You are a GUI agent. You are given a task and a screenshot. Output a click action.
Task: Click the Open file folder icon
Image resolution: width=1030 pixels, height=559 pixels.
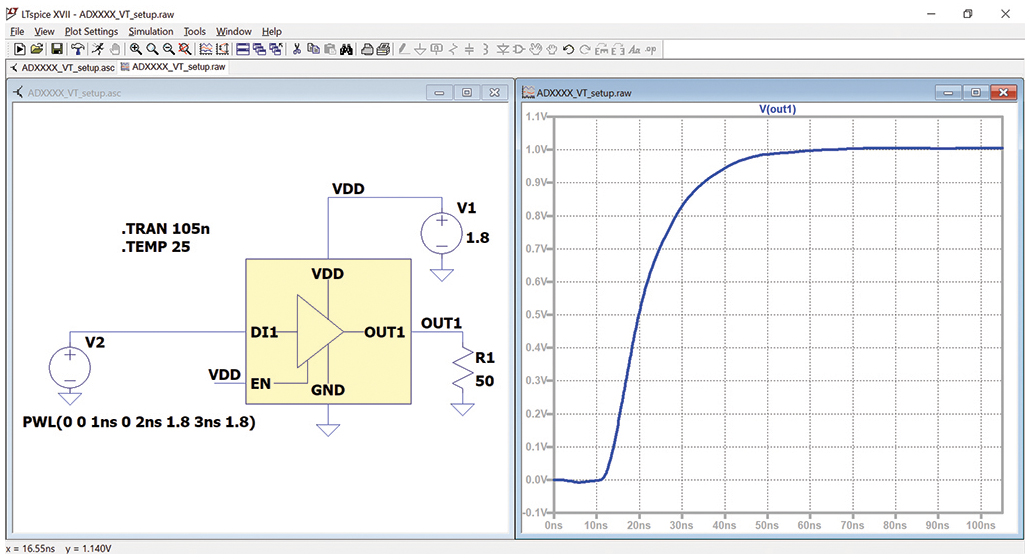pyautogui.click(x=36, y=49)
